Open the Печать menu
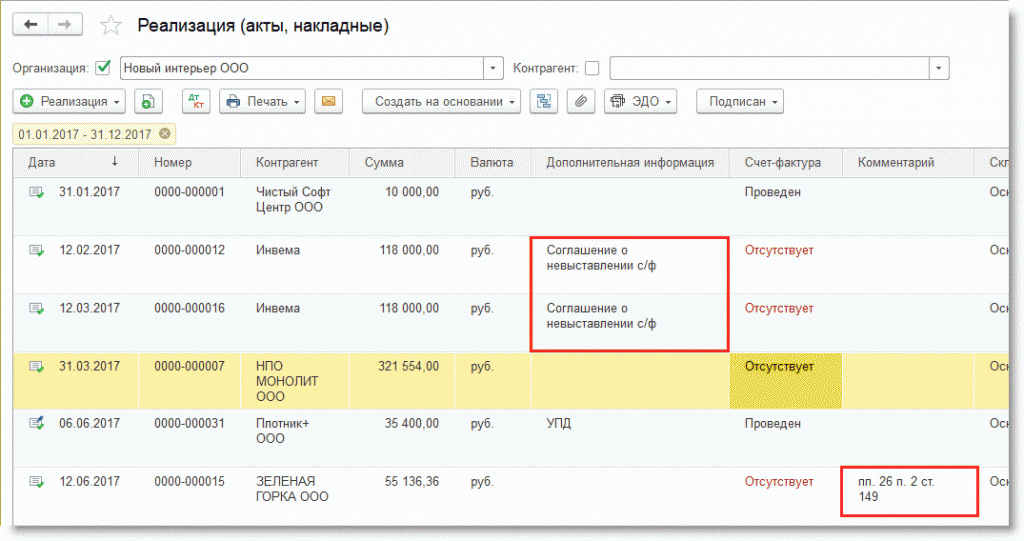1024x541 pixels. 262,101
